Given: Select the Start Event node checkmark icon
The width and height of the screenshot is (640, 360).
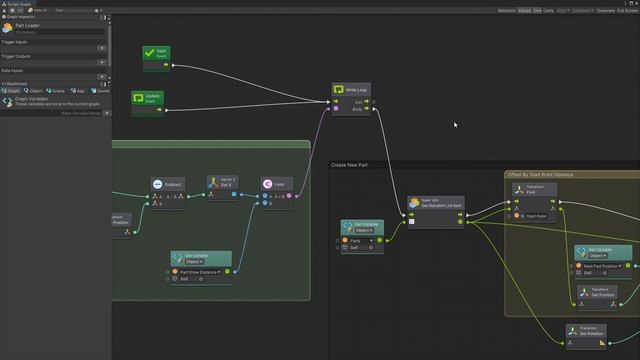Looking at the screenshot, I should (149, 53).
